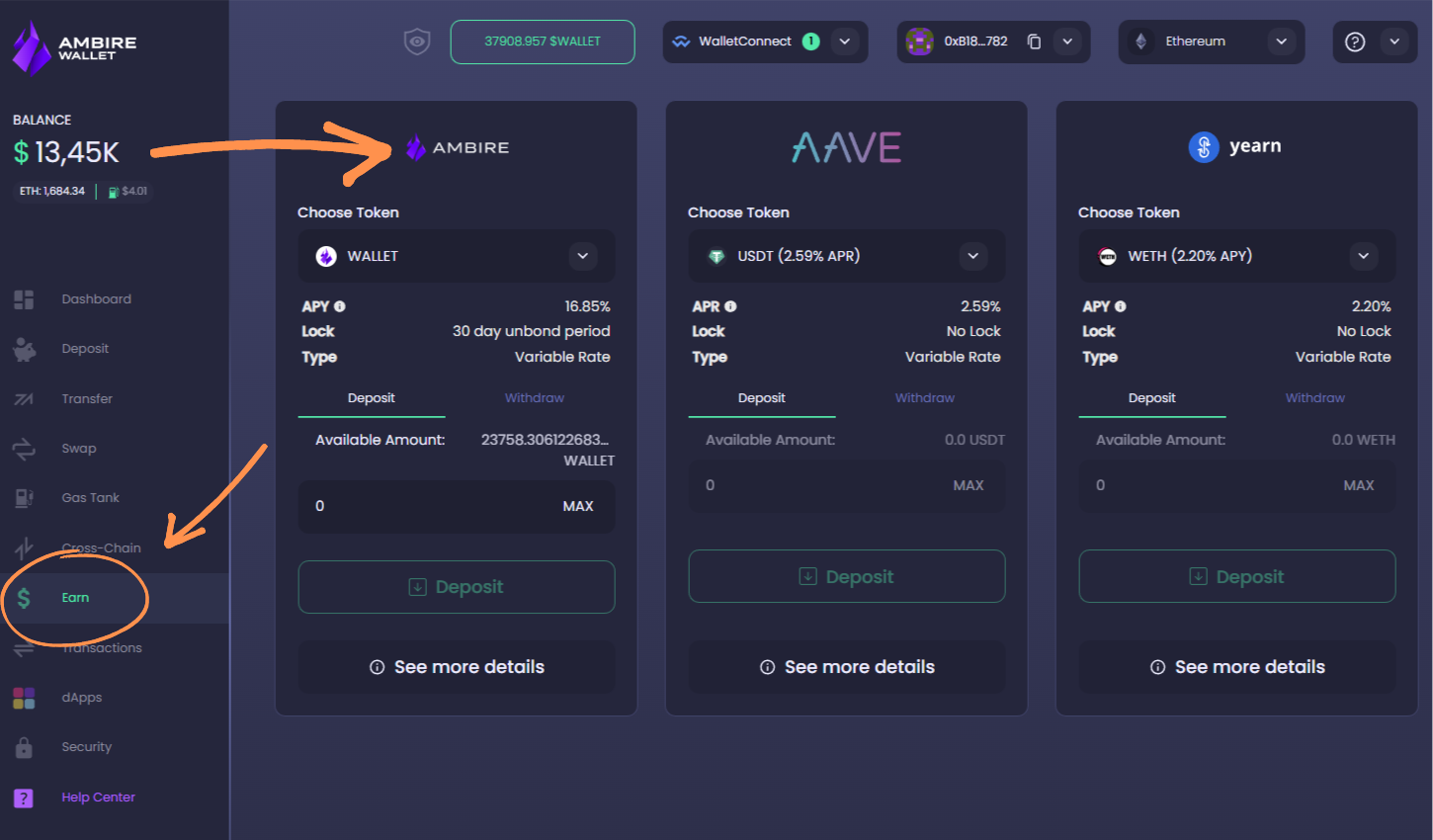Open the Dashboard sidebar icon
The width and height of the screenshot is (1433, 840).
pyautogui.click(x=24, y=299)
